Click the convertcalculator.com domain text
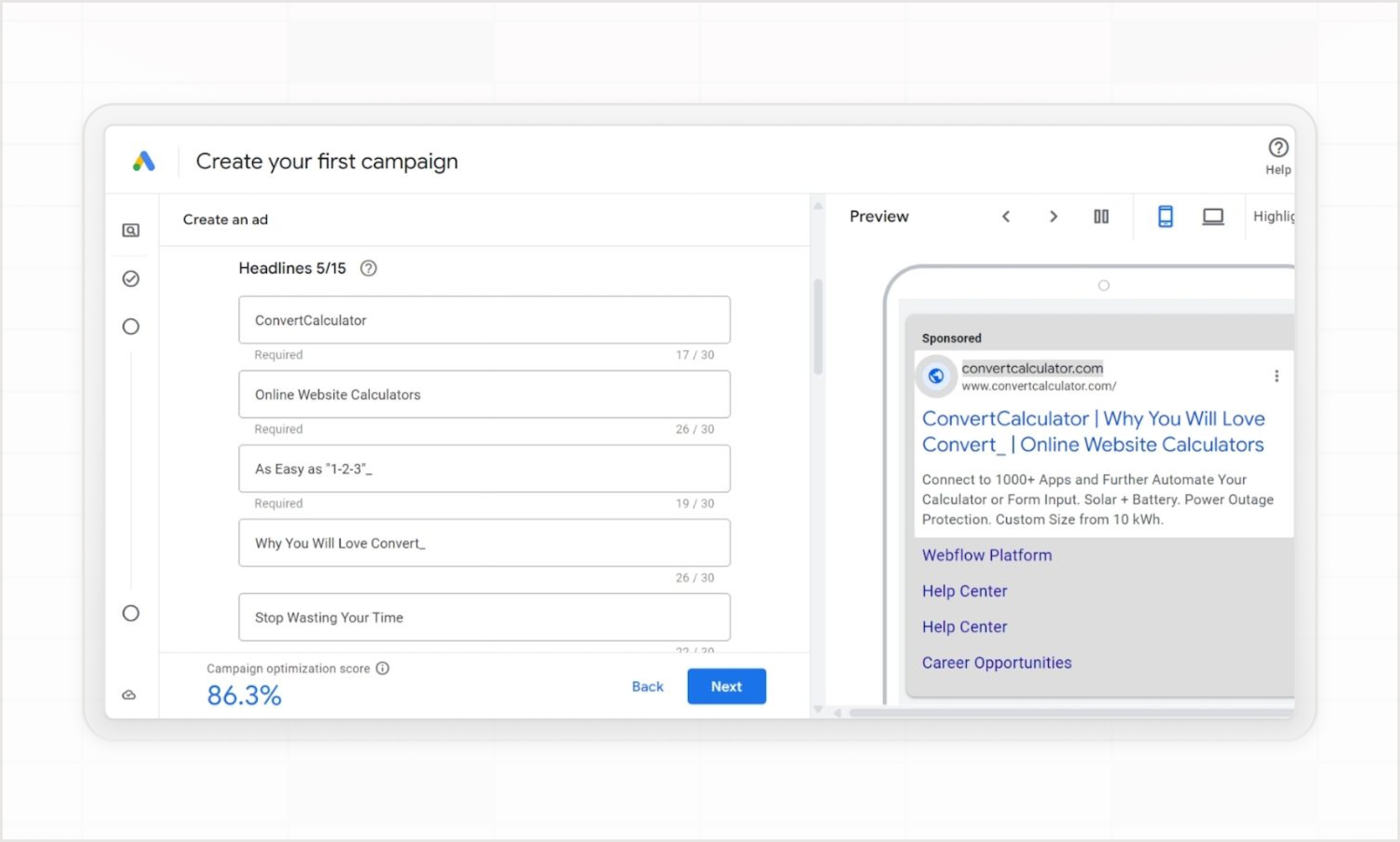This screenshot has height=842, width=1400. (x=1032, y=368)
